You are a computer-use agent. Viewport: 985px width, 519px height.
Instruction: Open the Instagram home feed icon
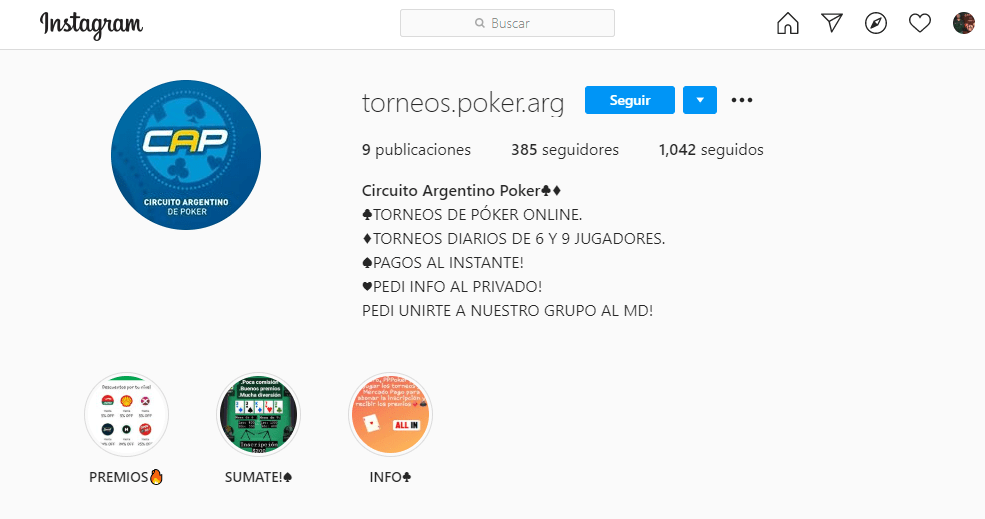pos(787,23)
